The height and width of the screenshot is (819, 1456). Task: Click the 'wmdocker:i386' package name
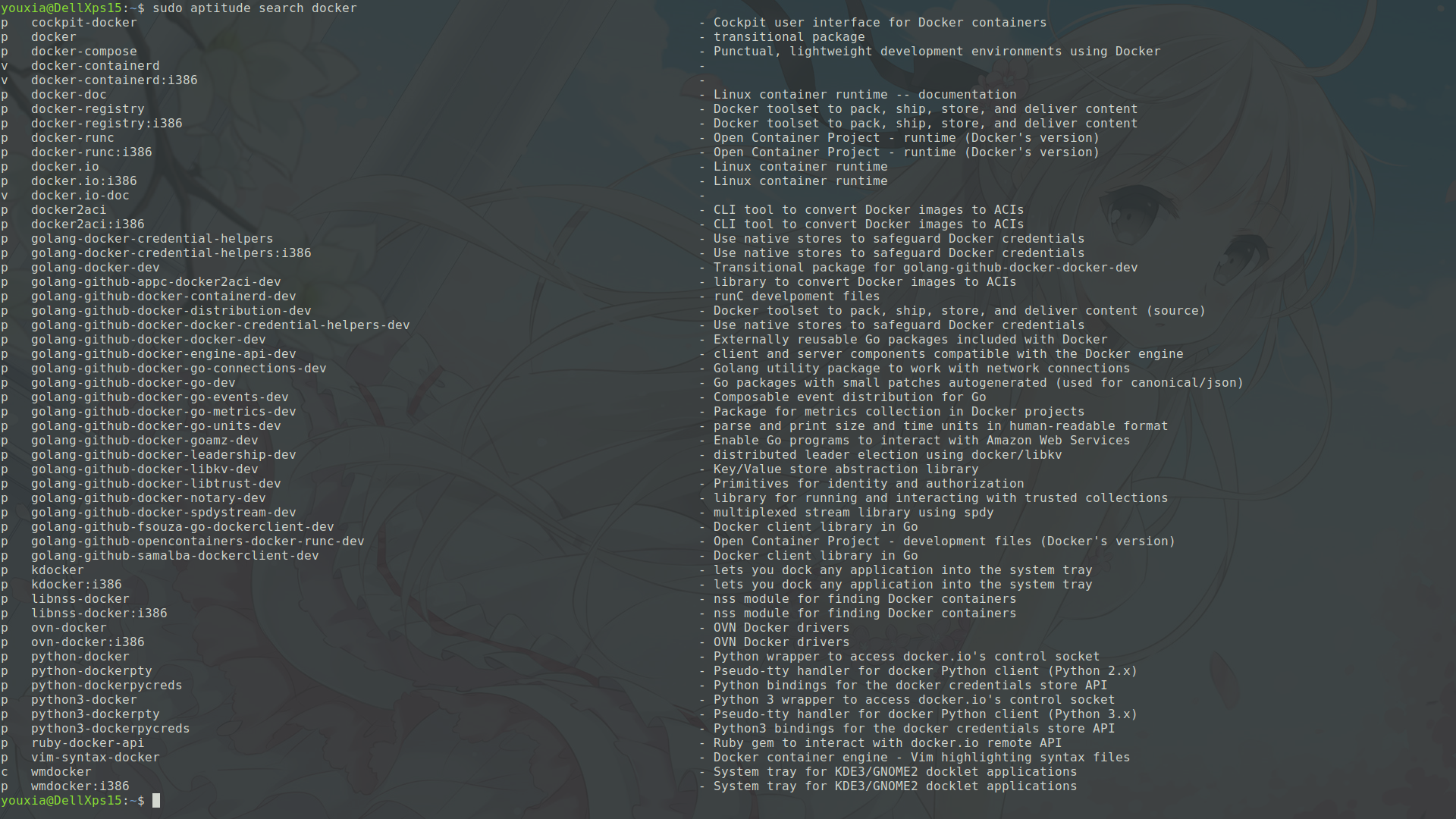click(x=80, y=786)
